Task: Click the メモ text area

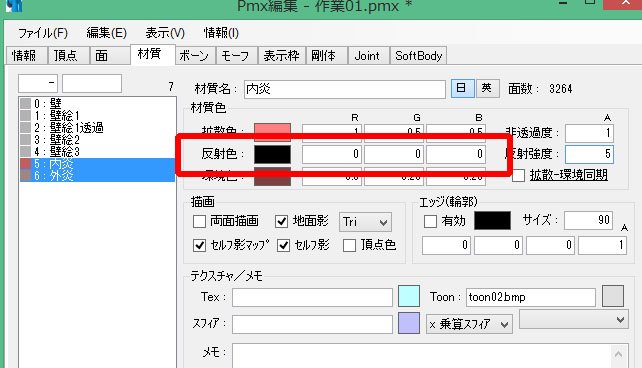Action: click(422, 356)
